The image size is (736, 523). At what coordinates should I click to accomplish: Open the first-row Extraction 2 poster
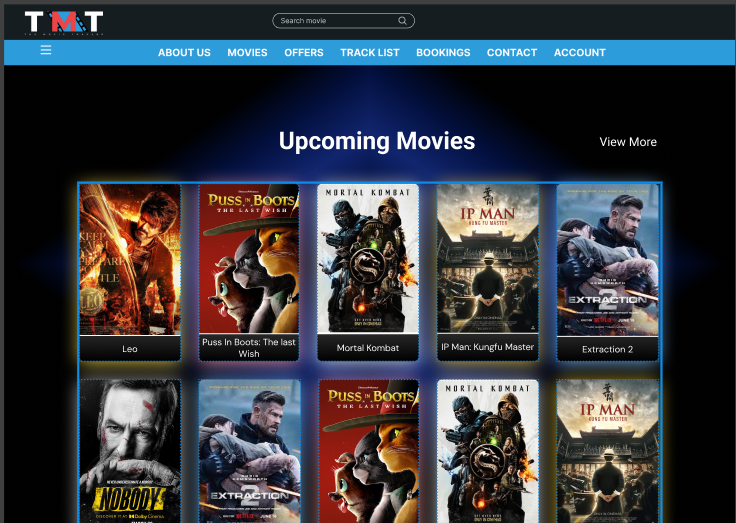607,260
